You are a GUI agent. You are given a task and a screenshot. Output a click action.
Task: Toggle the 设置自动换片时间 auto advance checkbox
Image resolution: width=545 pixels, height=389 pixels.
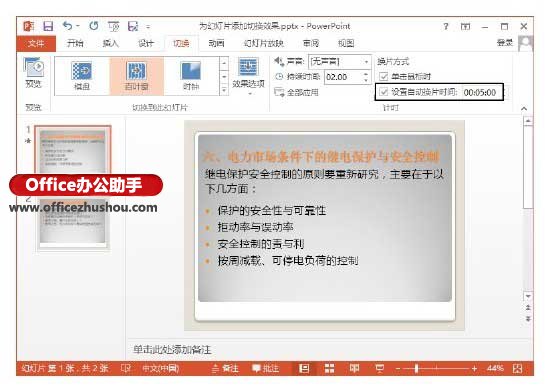point(383,92)
